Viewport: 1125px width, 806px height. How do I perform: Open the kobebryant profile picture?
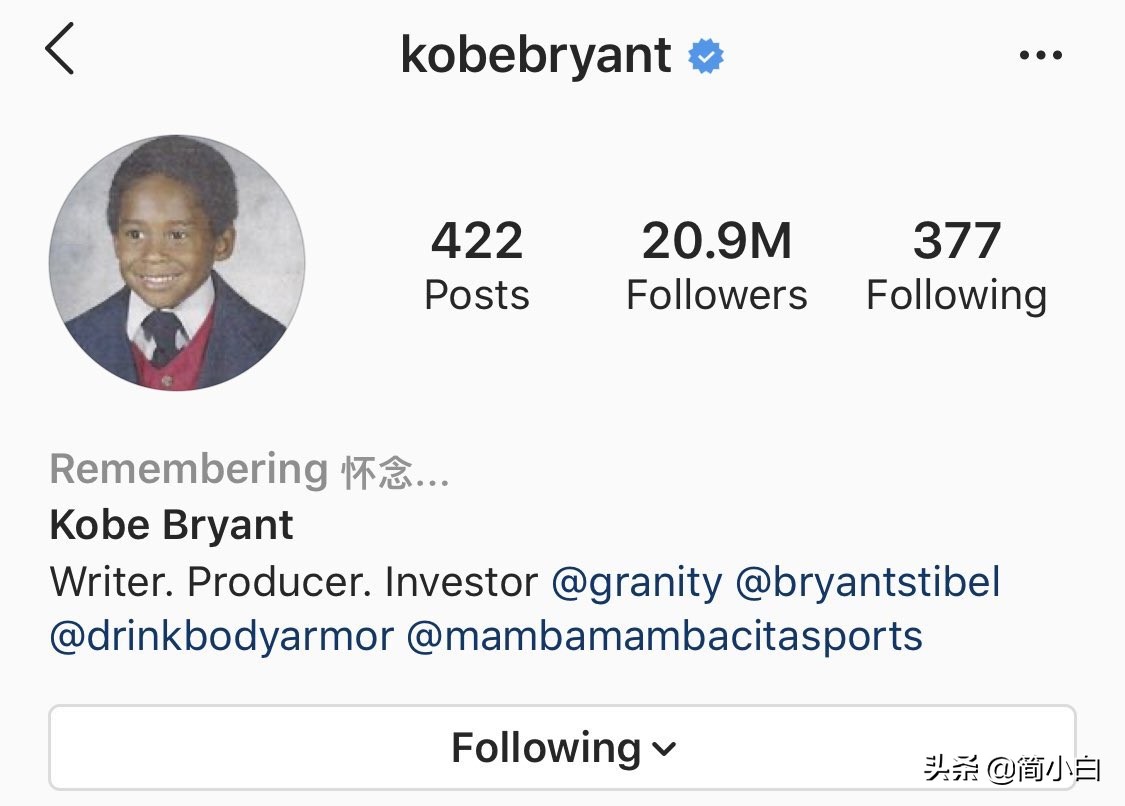177,263
